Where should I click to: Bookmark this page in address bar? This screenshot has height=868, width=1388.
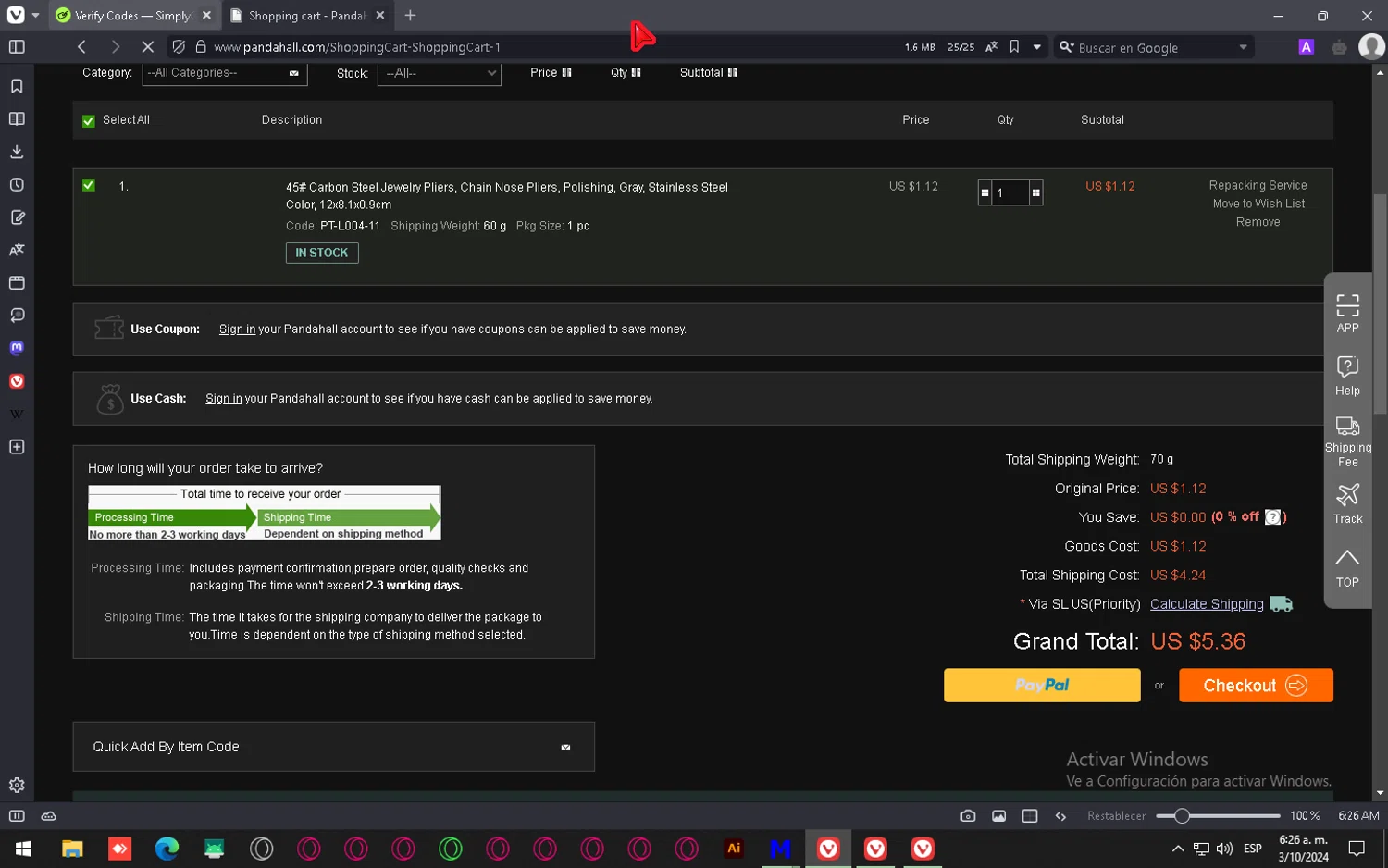pos(1014,46)
